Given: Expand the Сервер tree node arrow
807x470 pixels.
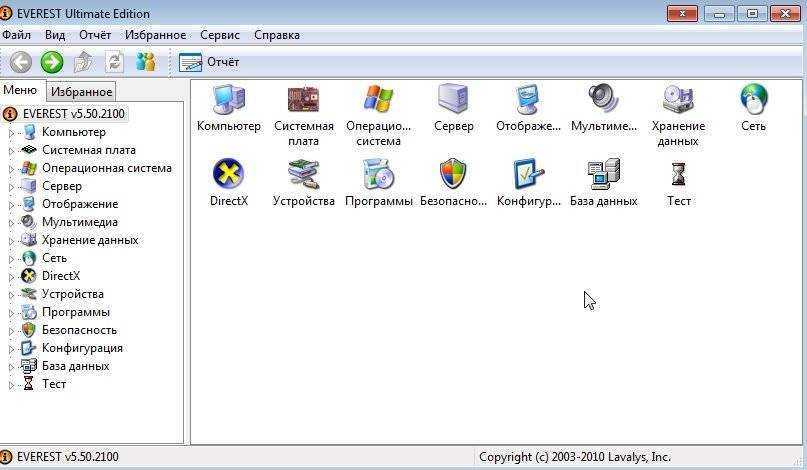Looking at the screenshot, I should pos(11,187).
